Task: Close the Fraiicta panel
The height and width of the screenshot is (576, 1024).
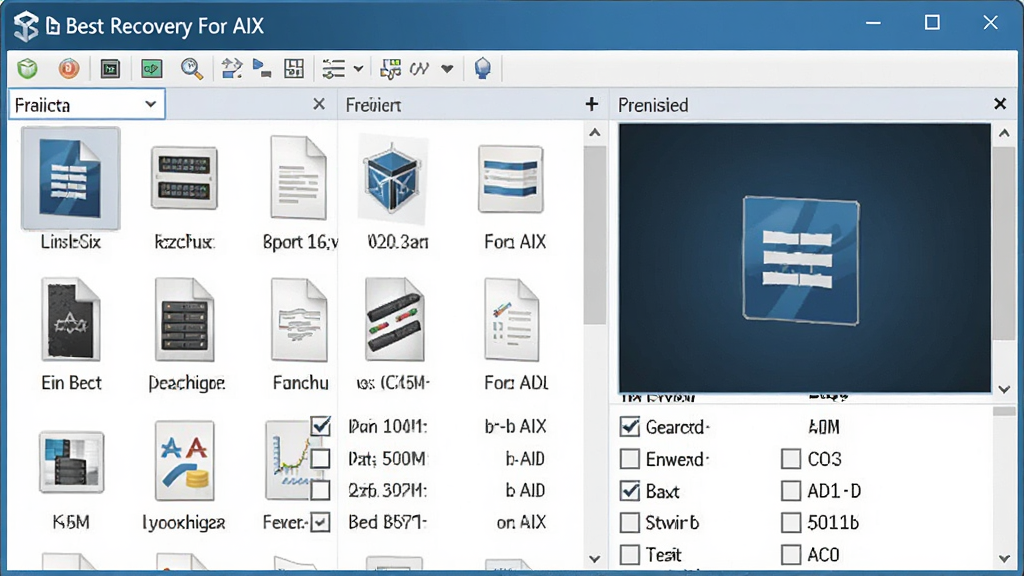Action: point(319,104)
